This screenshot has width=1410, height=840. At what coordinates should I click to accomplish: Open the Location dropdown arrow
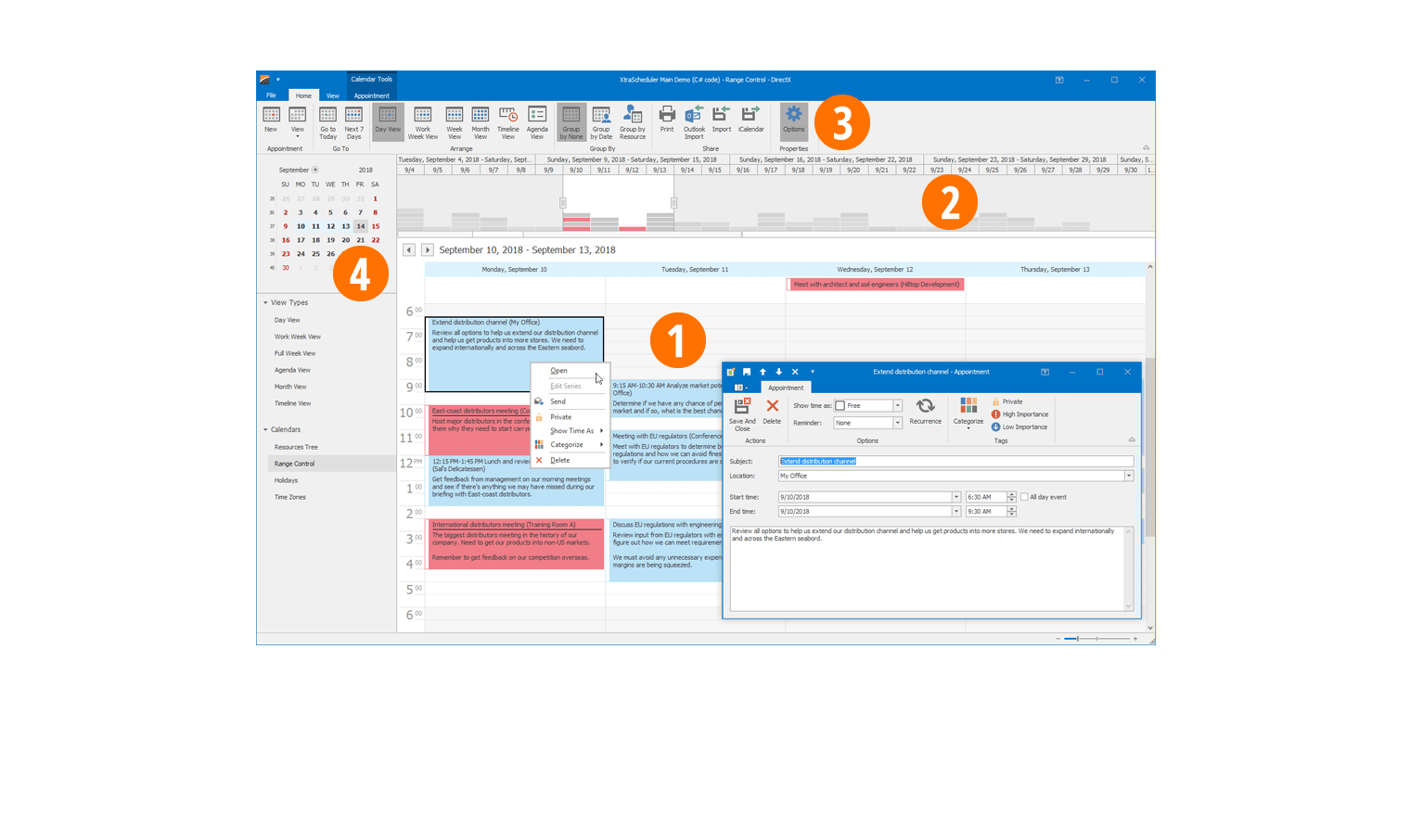(x=1129, y=477)
